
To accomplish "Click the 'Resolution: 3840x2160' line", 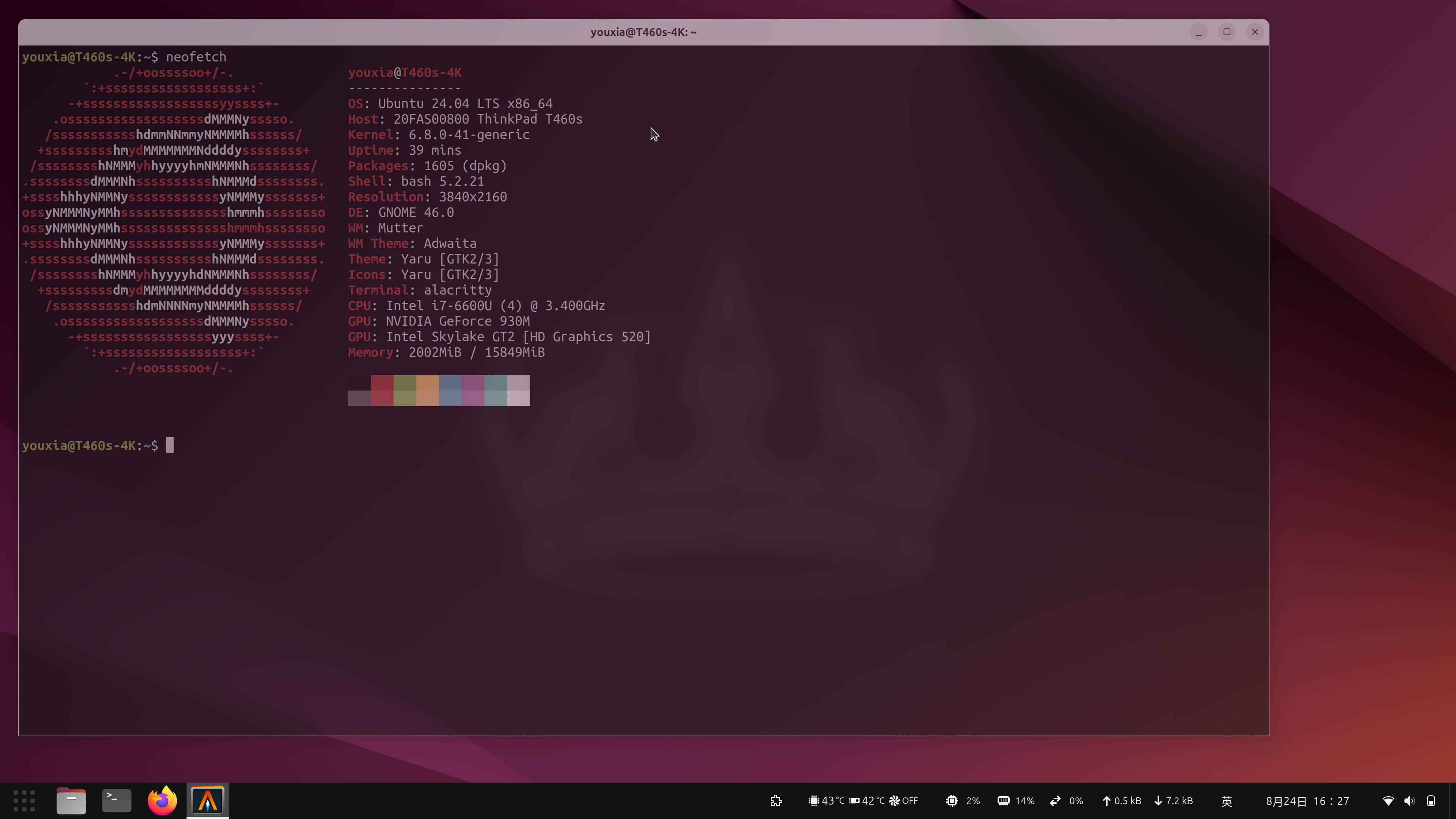I will [x=427, y=197].
